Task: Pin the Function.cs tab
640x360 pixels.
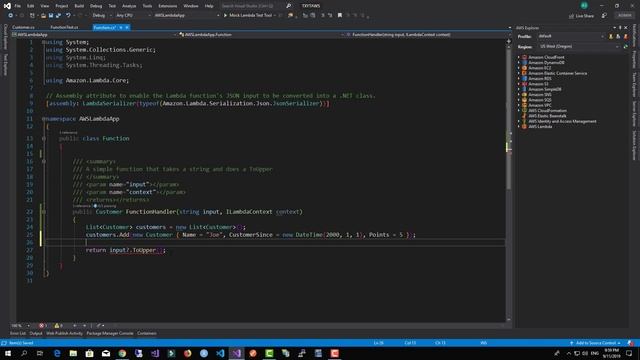Action: coord(121,27)
